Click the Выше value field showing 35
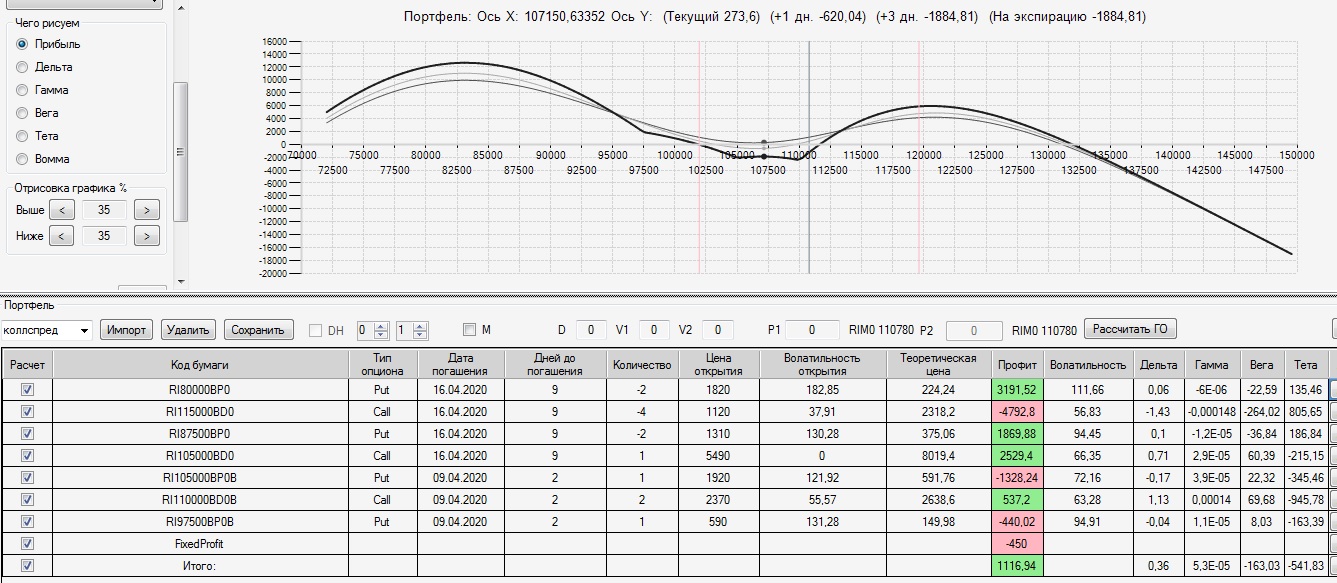This screenshot has height=583, width=1337. pos(104,210)
